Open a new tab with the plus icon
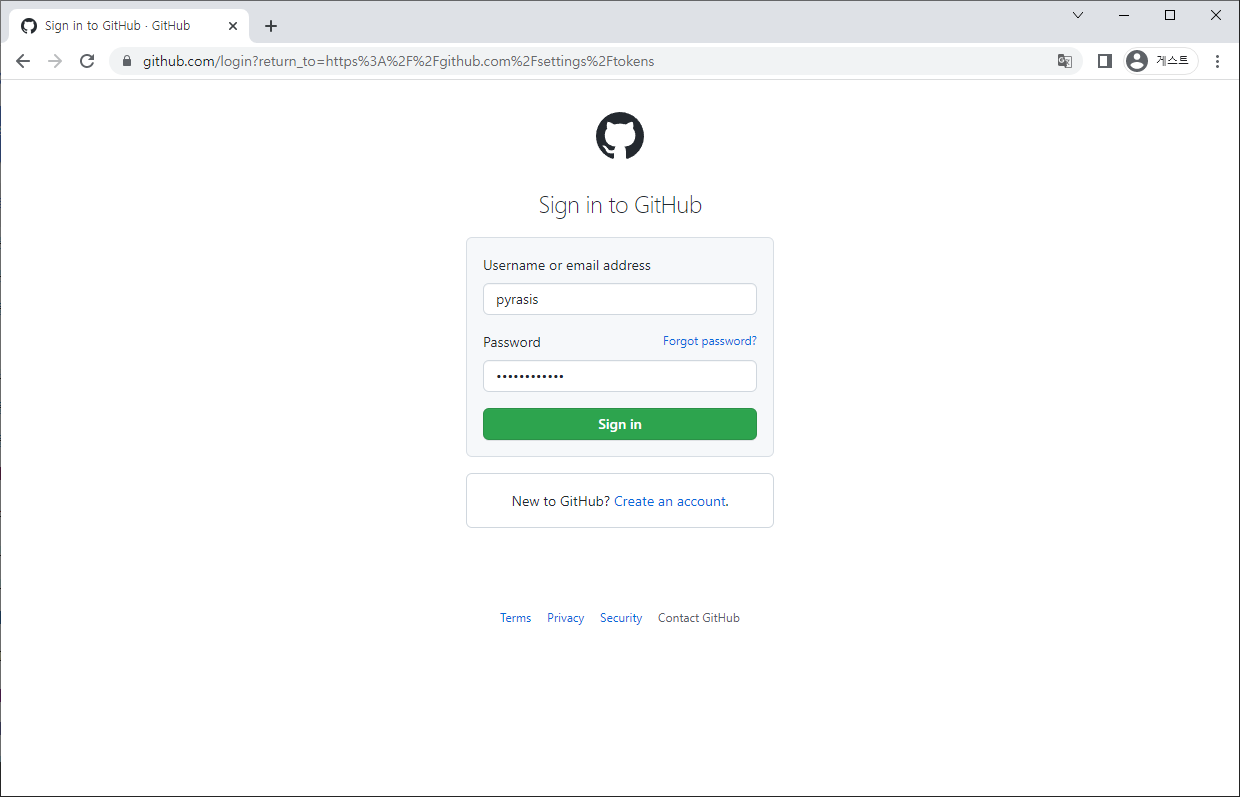1240x797 pixels. point(270,26)
